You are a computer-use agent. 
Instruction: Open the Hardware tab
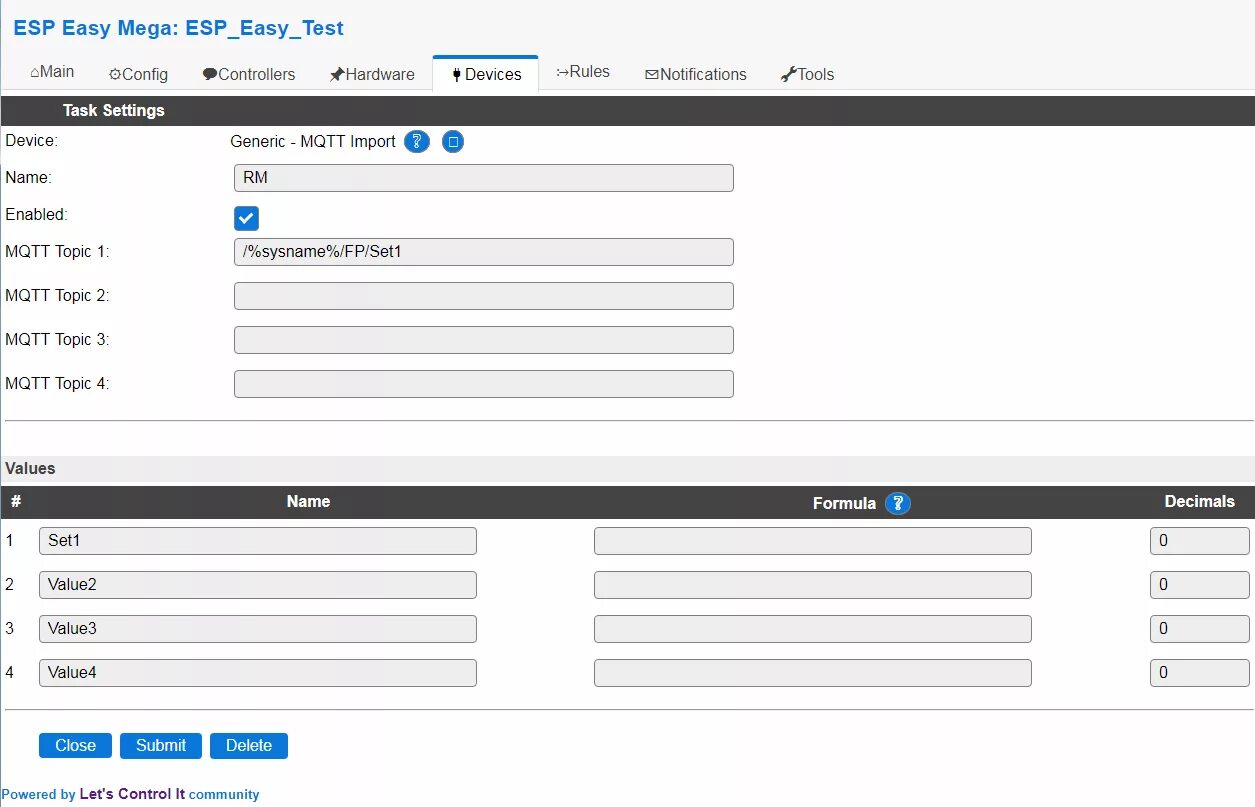pyautogui.click(x=372, y=74)
